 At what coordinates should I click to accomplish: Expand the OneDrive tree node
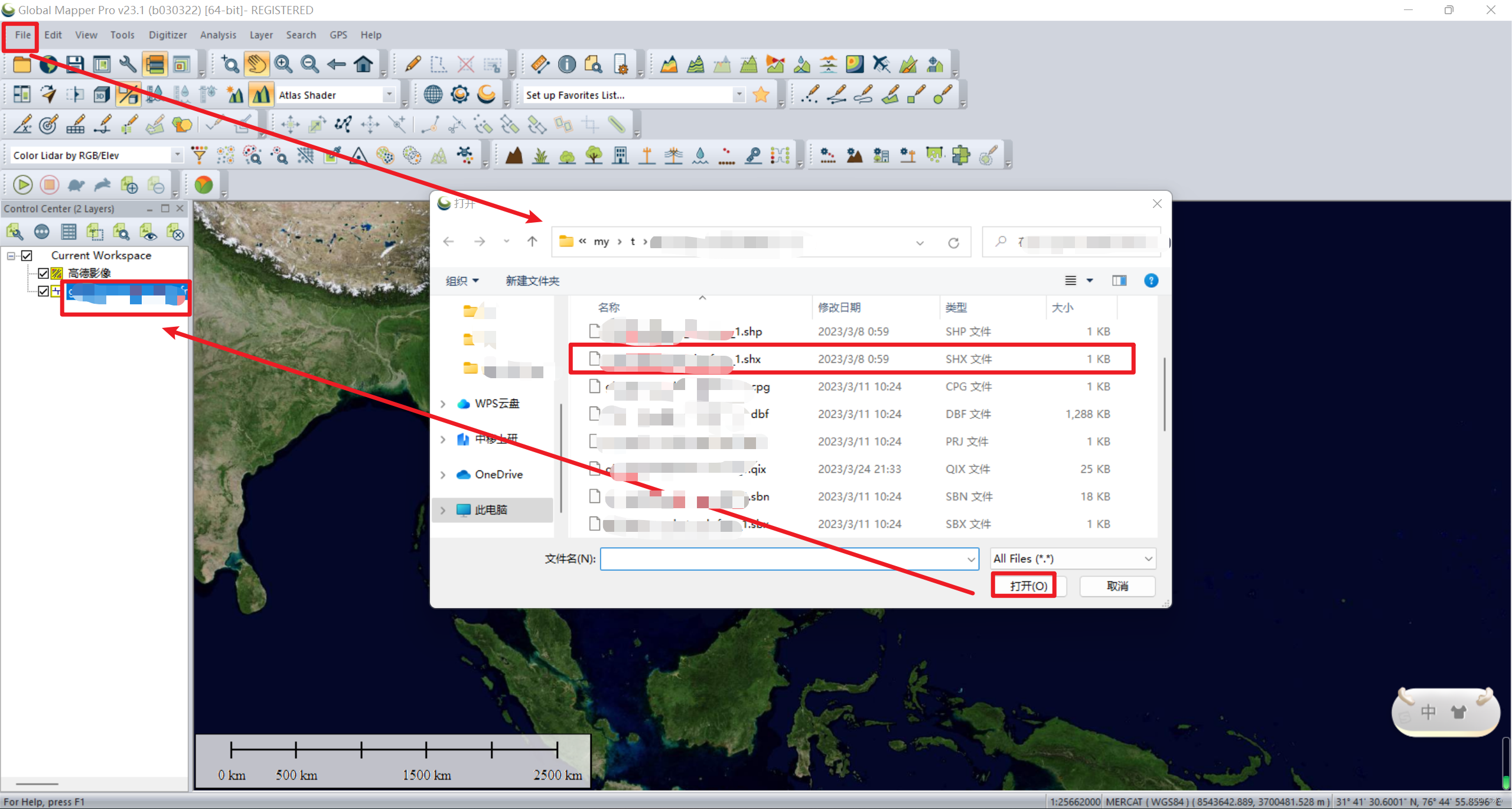(443, 475)
